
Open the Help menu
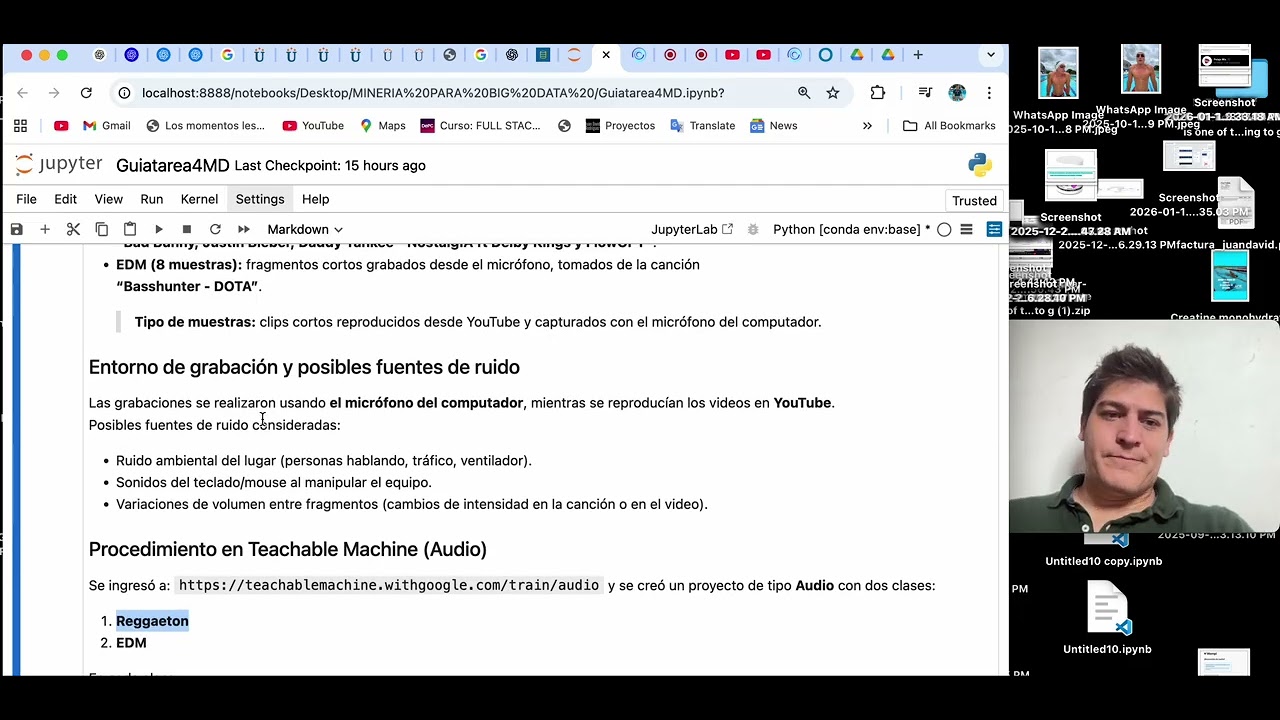[315, 199]
